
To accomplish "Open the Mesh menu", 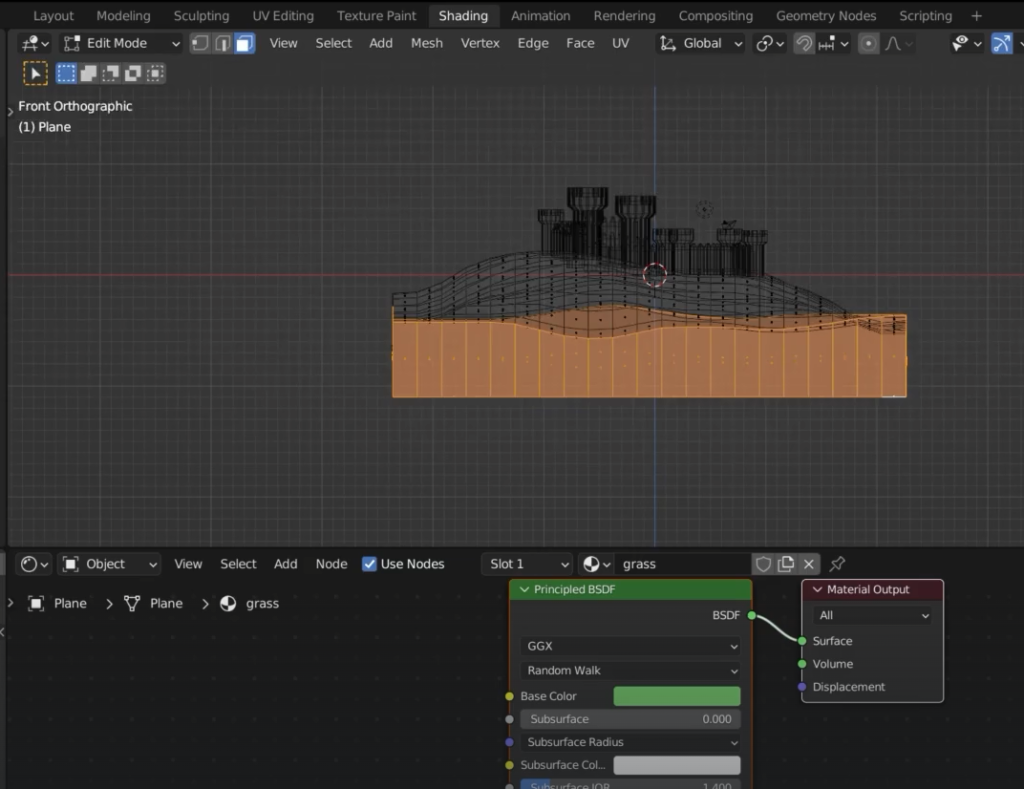I will pos(426,43).
